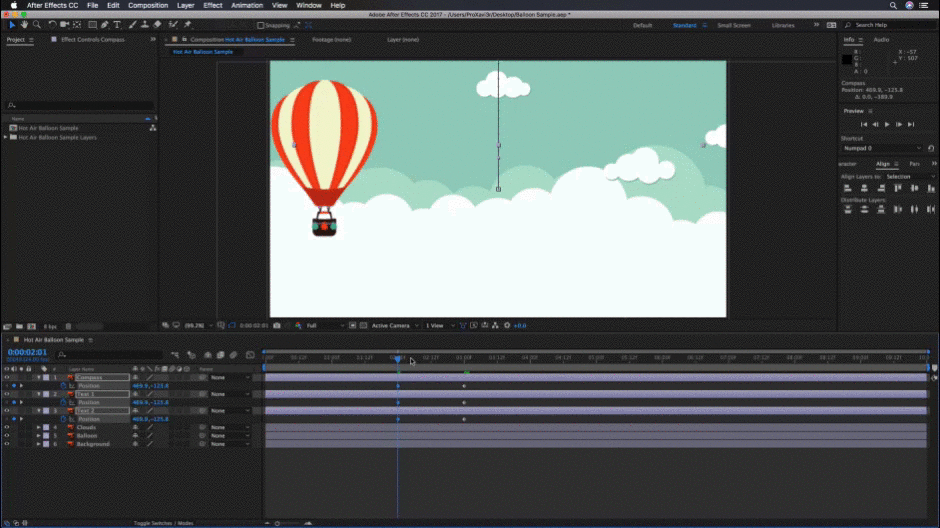Image resolution: width=940 pixels, height=528 pixels.
Task: Click the Interpret Footage icon in Project panel
Action: click(x=7, y=327)
